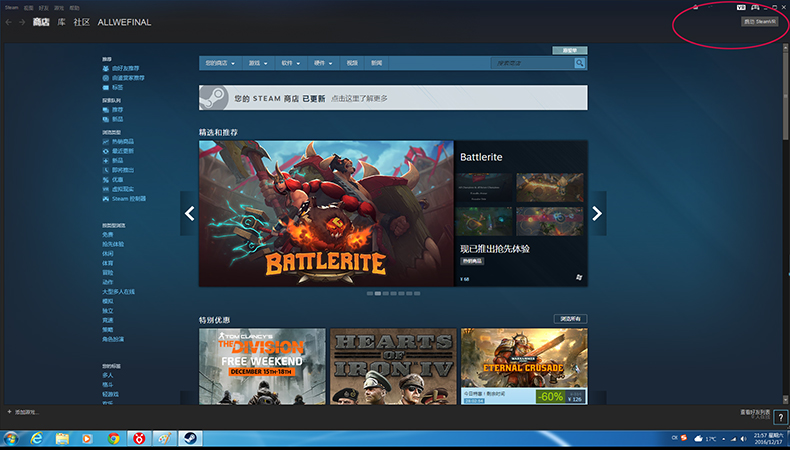
Task: Click the recently updated icon (最近更新)
Action: coord(106,151)
